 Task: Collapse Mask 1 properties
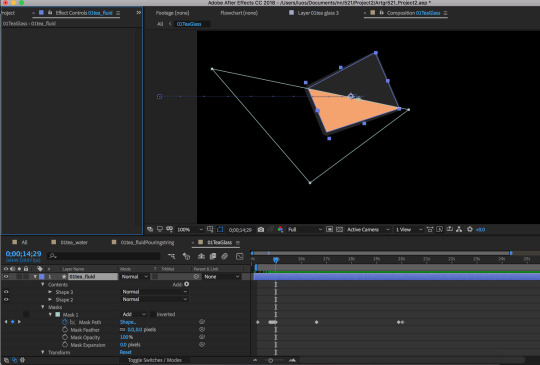click(x=50, y=314)
